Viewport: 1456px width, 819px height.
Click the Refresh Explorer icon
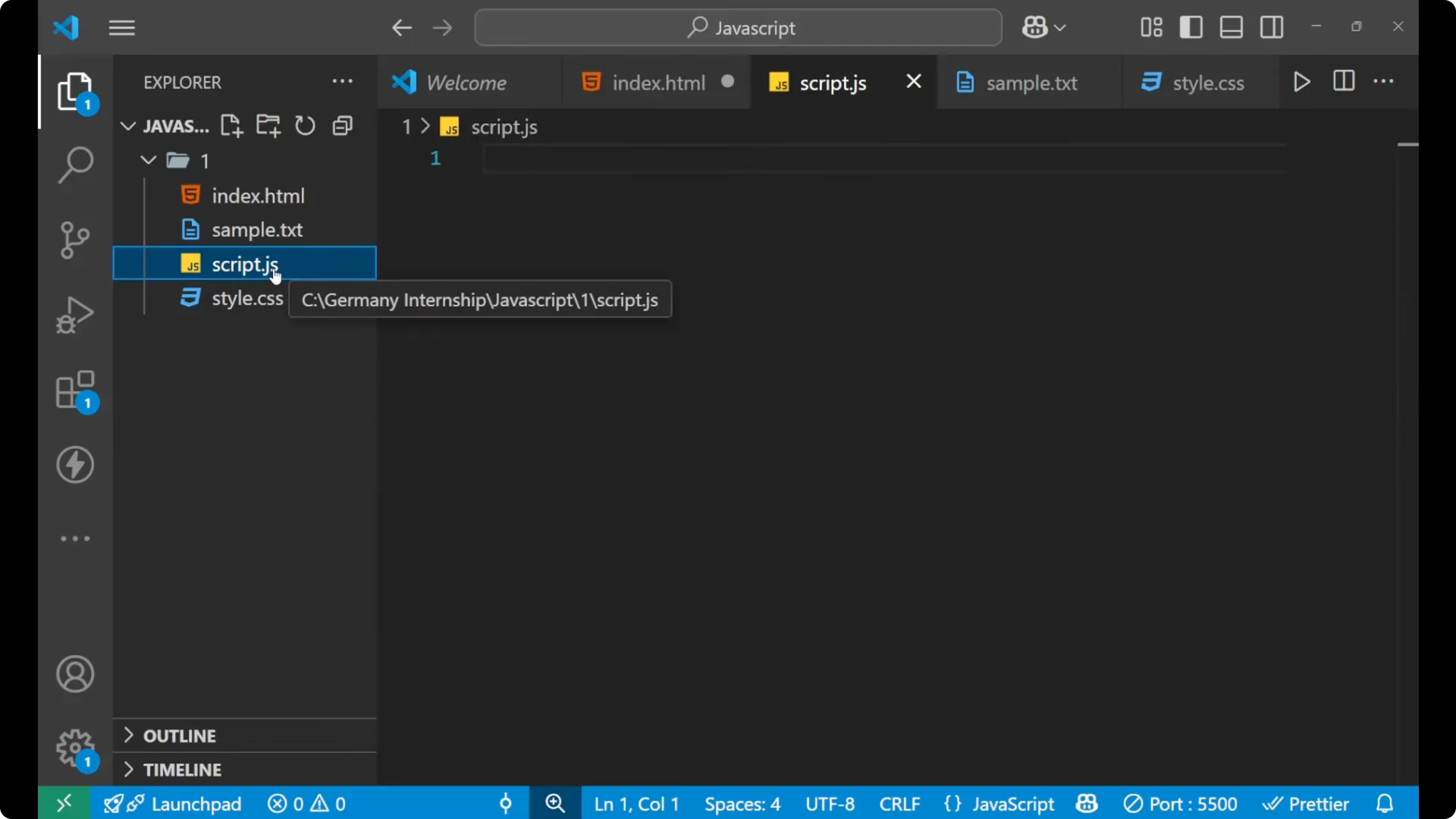305,126
